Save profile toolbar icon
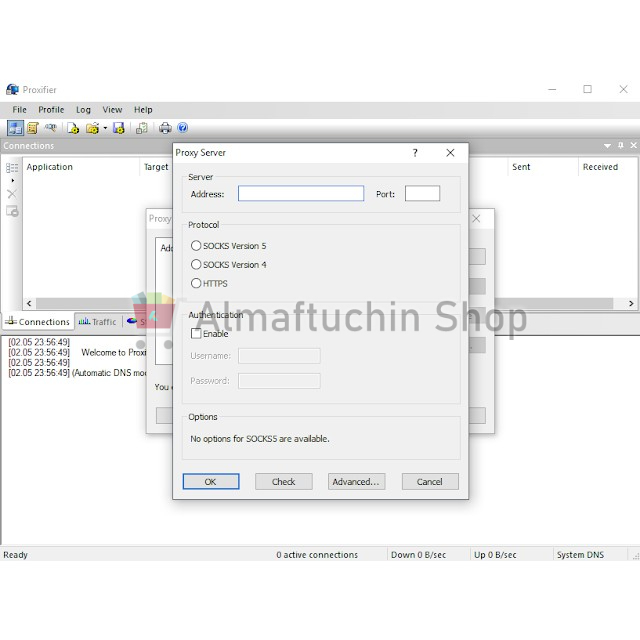Screen dimensions: 640x640 point(119,128)
